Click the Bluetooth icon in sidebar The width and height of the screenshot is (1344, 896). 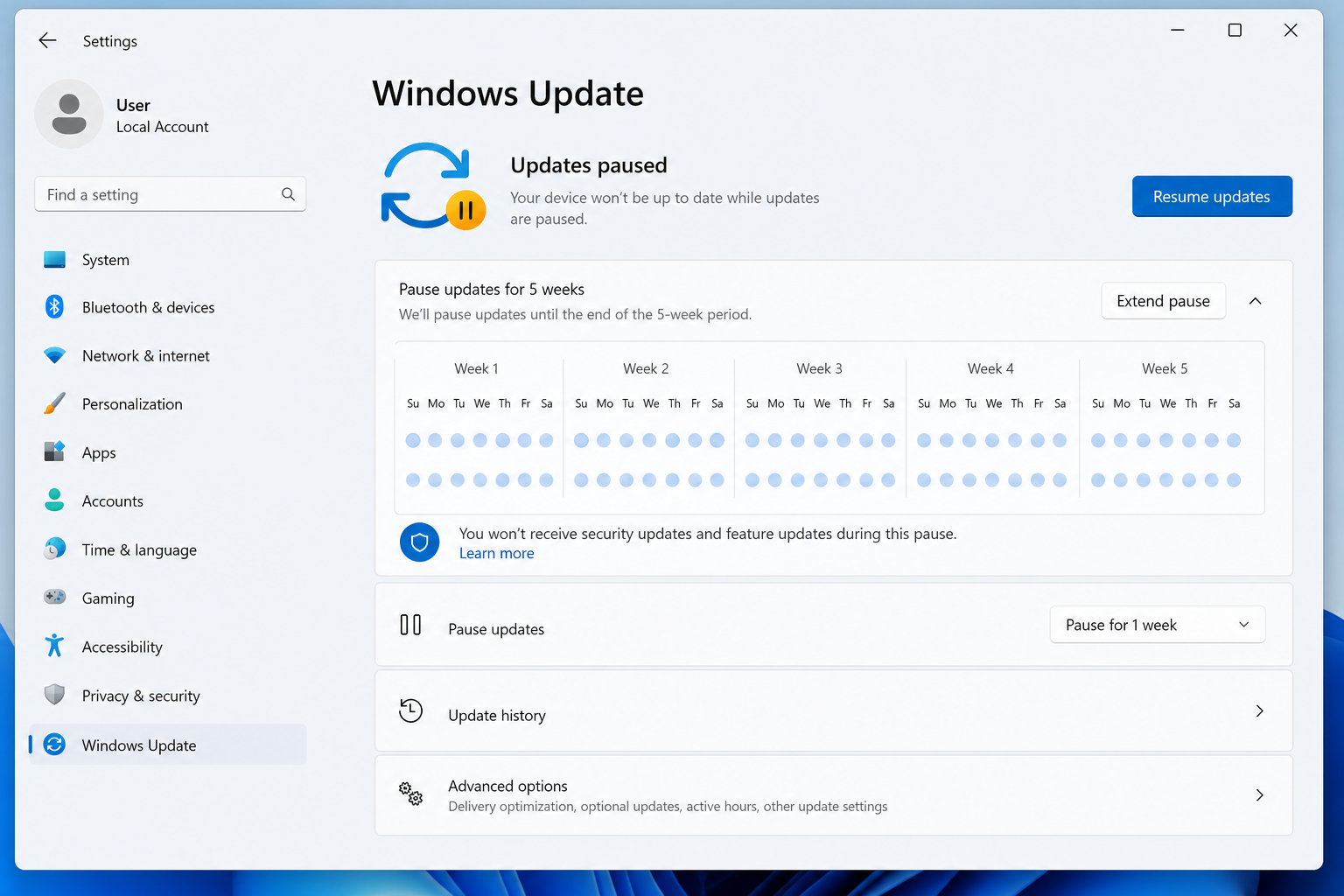(54, 307)
